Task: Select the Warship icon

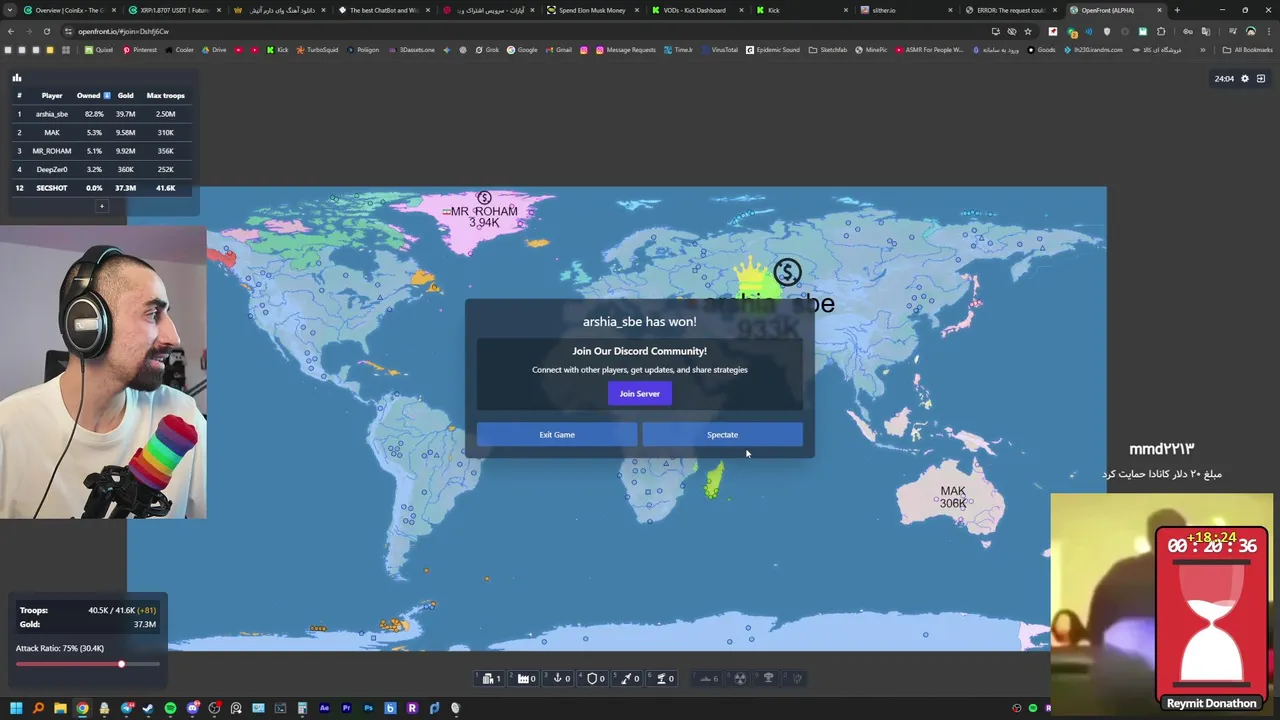Action: [706, 678]
